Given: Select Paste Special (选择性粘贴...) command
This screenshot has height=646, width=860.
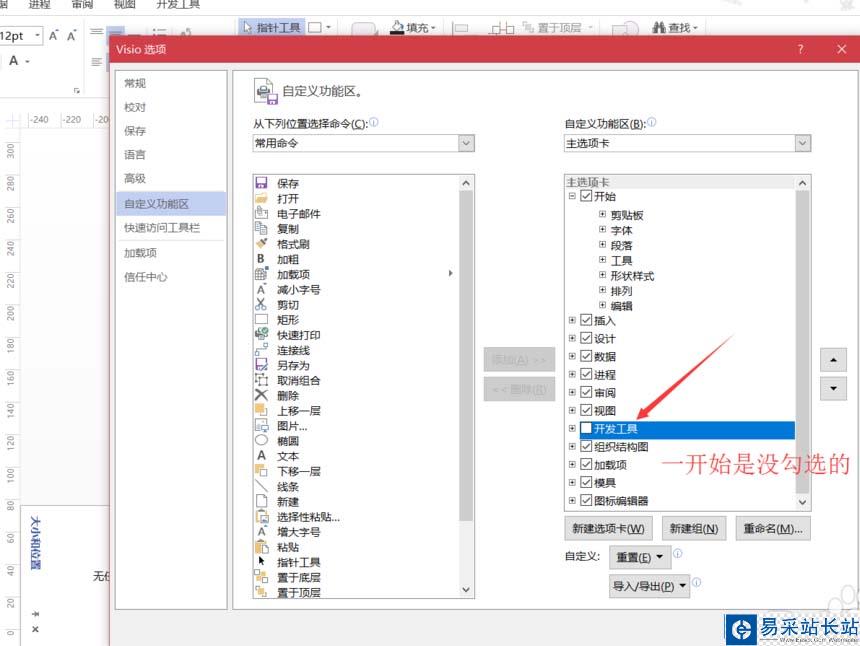Looking at the screenshot, I should coord(308,517).
